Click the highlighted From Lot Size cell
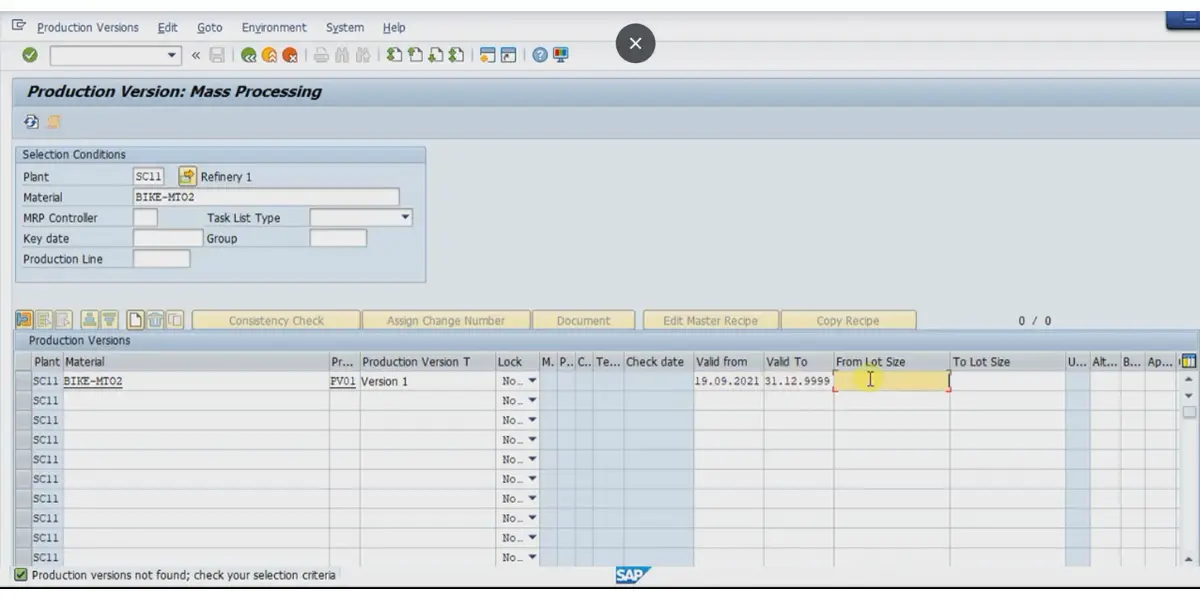This screenshot has height=600, width=1200. point(891,381)
